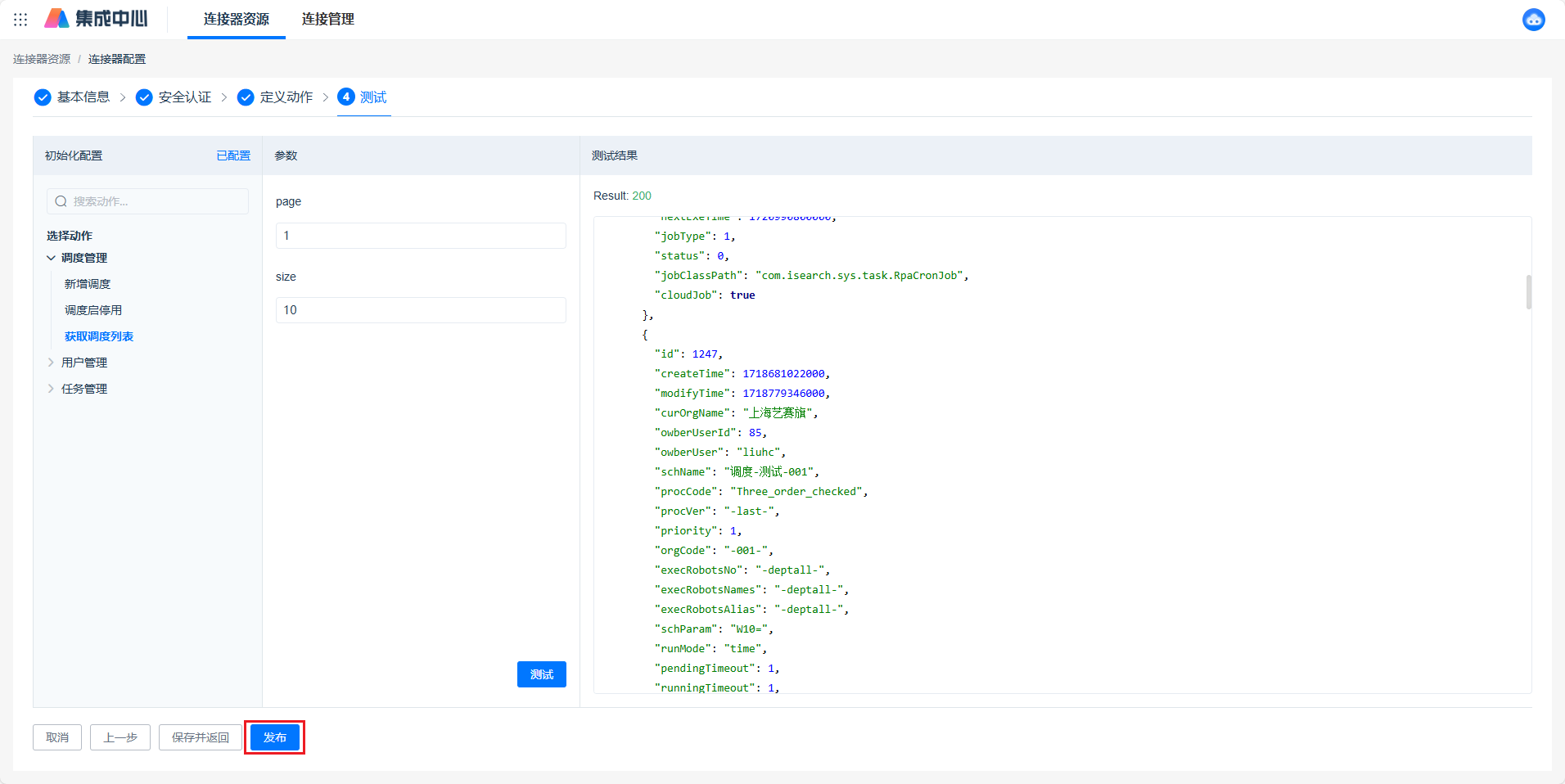Click the "id": 1247 line
This screenshot has height=784, width=1565.
[x=688, y=354]
